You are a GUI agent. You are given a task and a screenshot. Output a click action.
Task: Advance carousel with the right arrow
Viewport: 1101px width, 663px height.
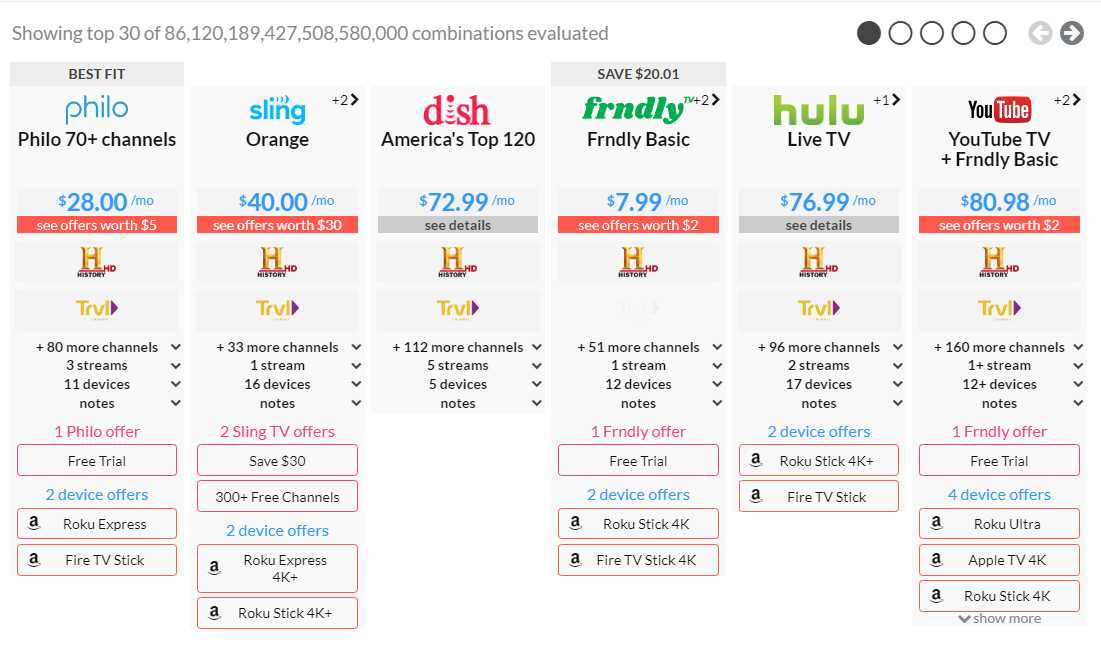[1070, 33]
